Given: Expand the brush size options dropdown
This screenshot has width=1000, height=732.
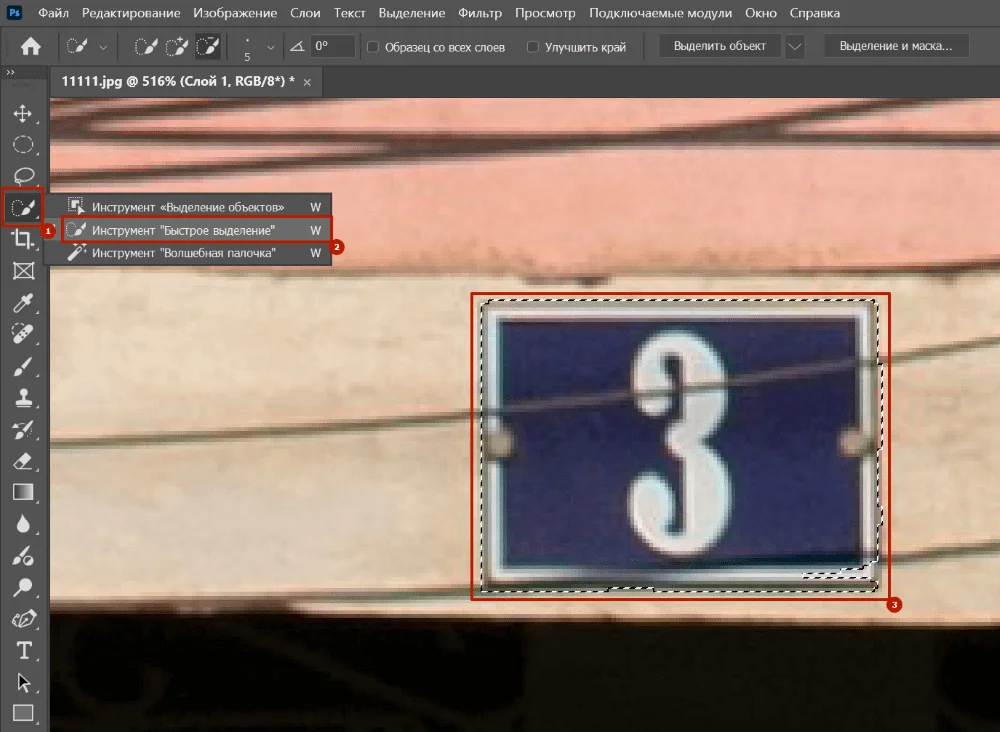Looking at the screenshot, I should coord(270,47).
